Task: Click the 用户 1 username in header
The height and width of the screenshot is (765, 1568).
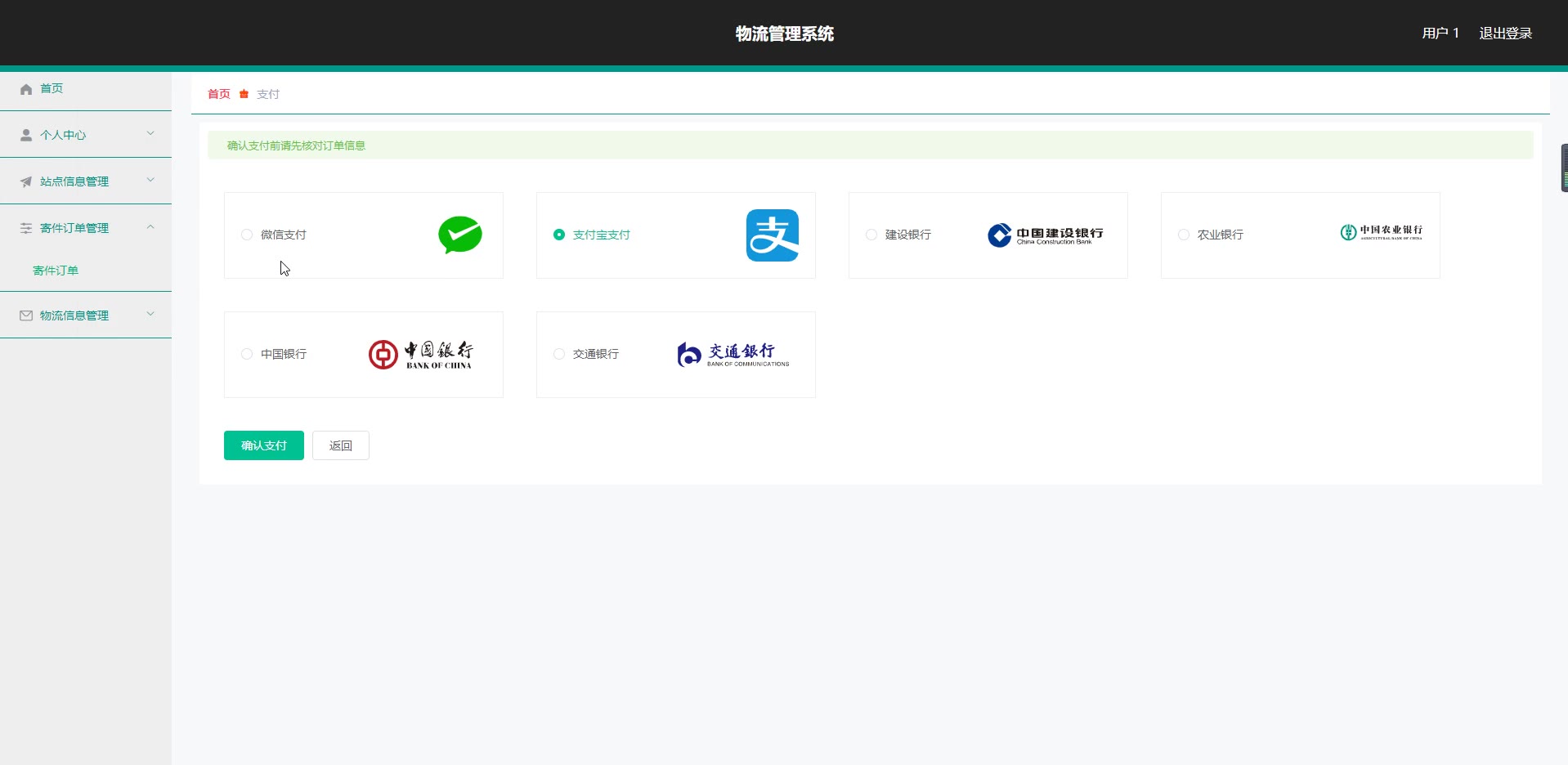Action: (1440, 34)
